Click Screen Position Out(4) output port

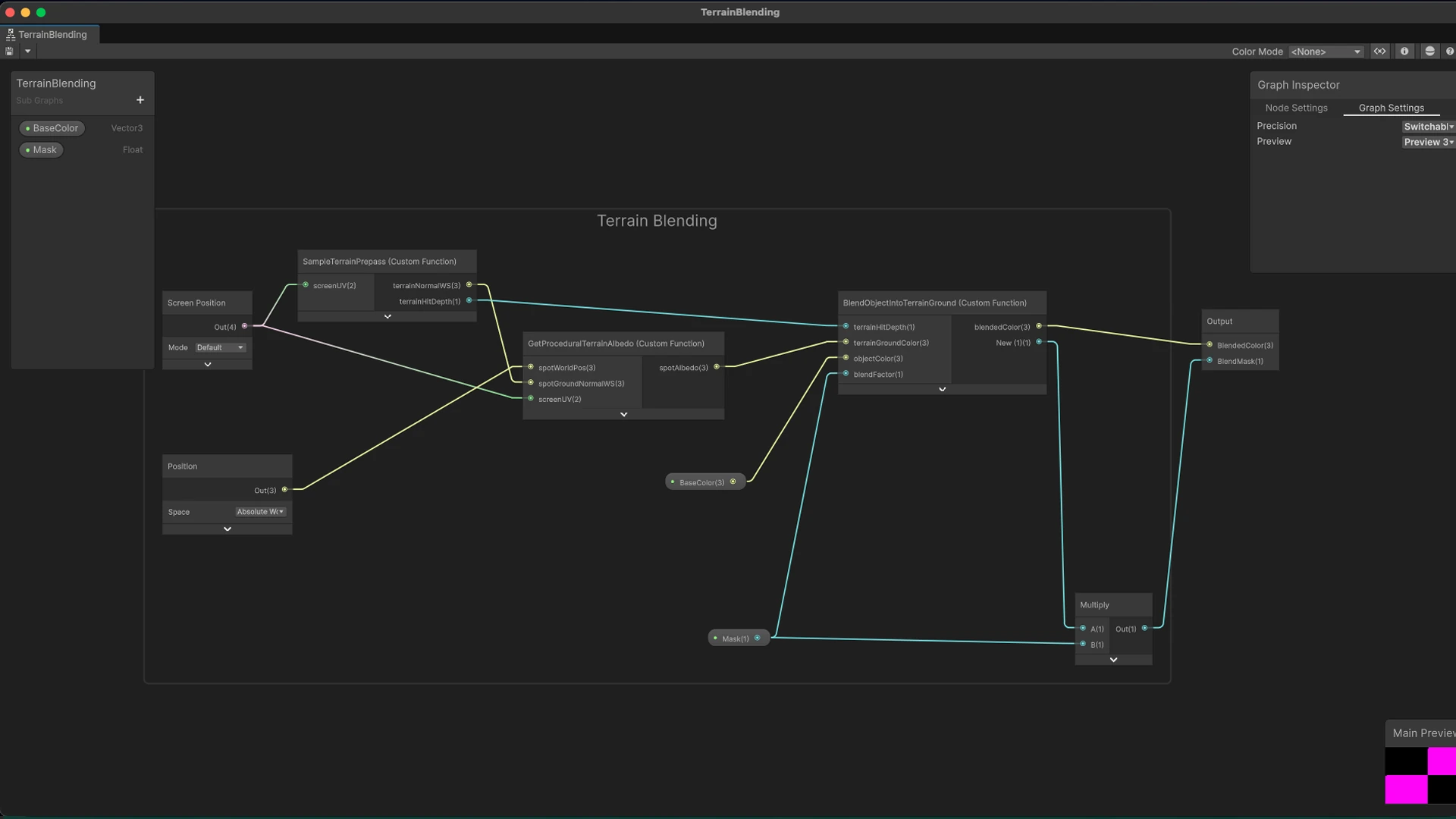click(244, 326)
